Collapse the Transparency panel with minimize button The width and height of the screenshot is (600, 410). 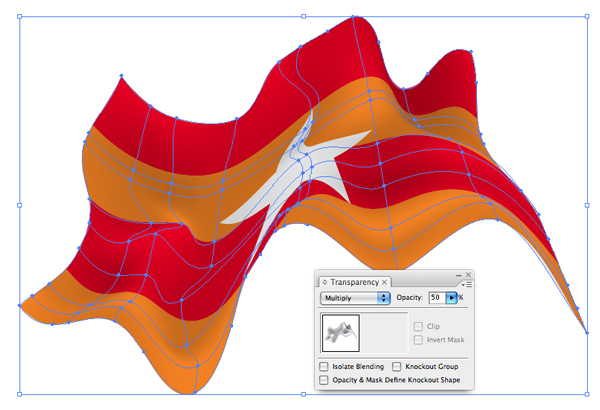pyautogui.click(x=458, y=275)
